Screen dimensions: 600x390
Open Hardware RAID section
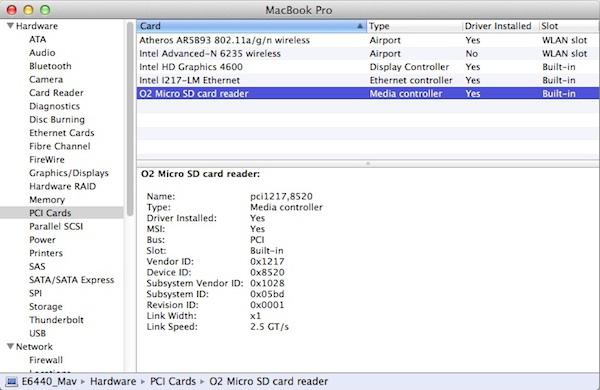point(62,186)
